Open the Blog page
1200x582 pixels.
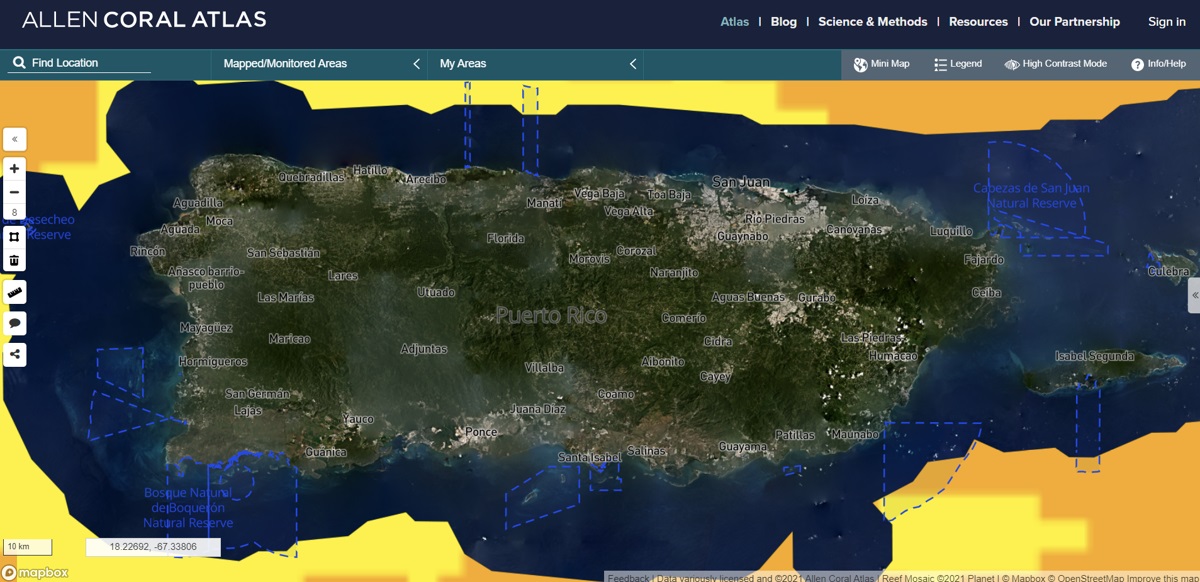784,22
